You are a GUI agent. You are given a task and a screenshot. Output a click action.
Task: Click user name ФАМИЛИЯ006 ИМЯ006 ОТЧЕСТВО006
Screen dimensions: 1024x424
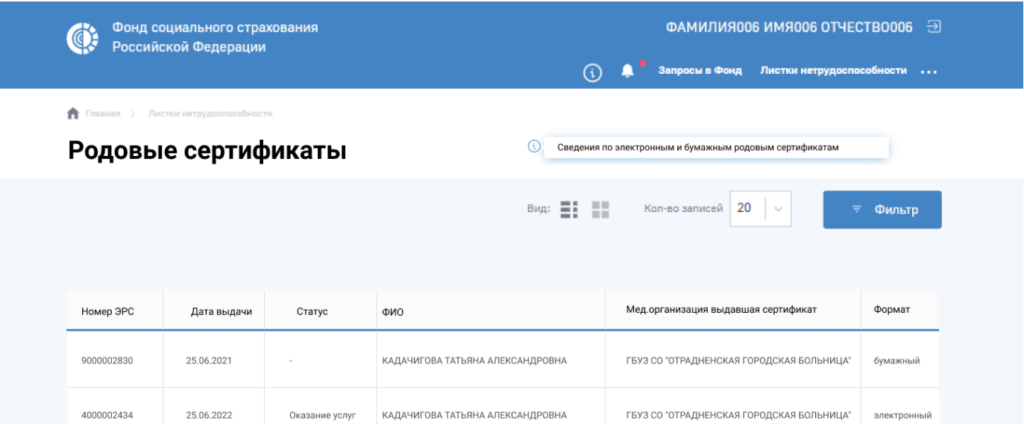(x=789, y=27)
